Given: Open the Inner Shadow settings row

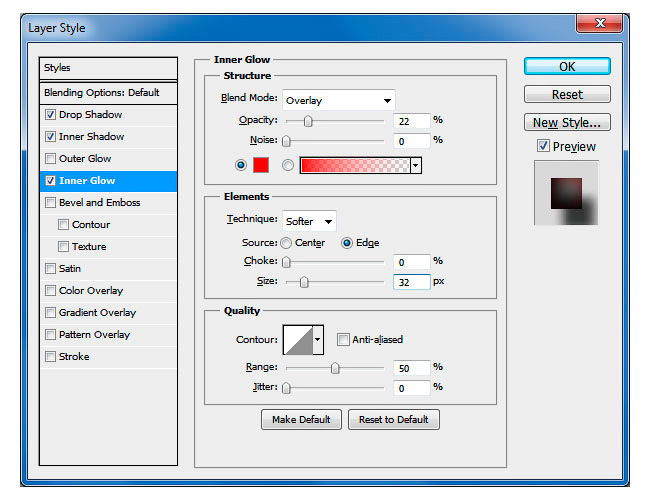Looking at the screenshot, I should tap(108, 137).
